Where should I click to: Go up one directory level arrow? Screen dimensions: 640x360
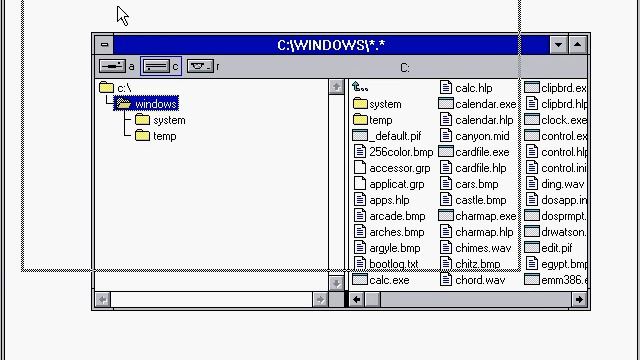(360, 87)
